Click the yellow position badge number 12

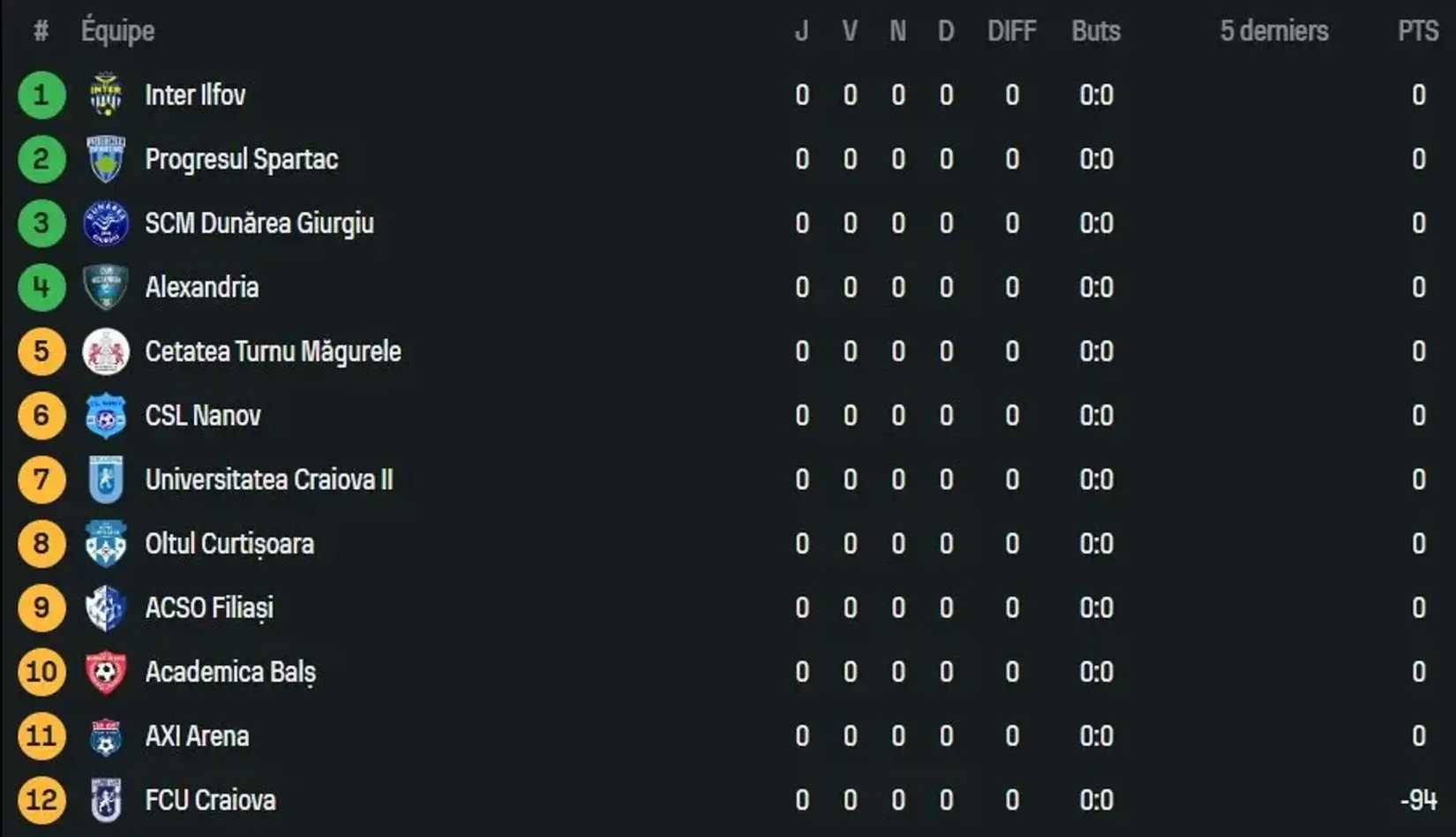point(41,800)
